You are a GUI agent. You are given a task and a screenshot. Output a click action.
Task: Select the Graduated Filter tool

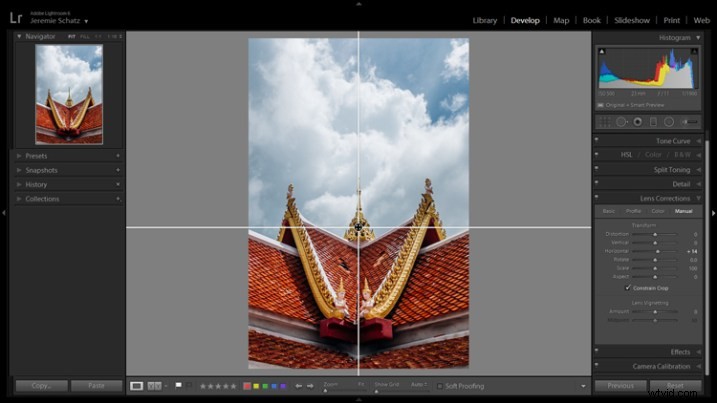coord(653,122)
